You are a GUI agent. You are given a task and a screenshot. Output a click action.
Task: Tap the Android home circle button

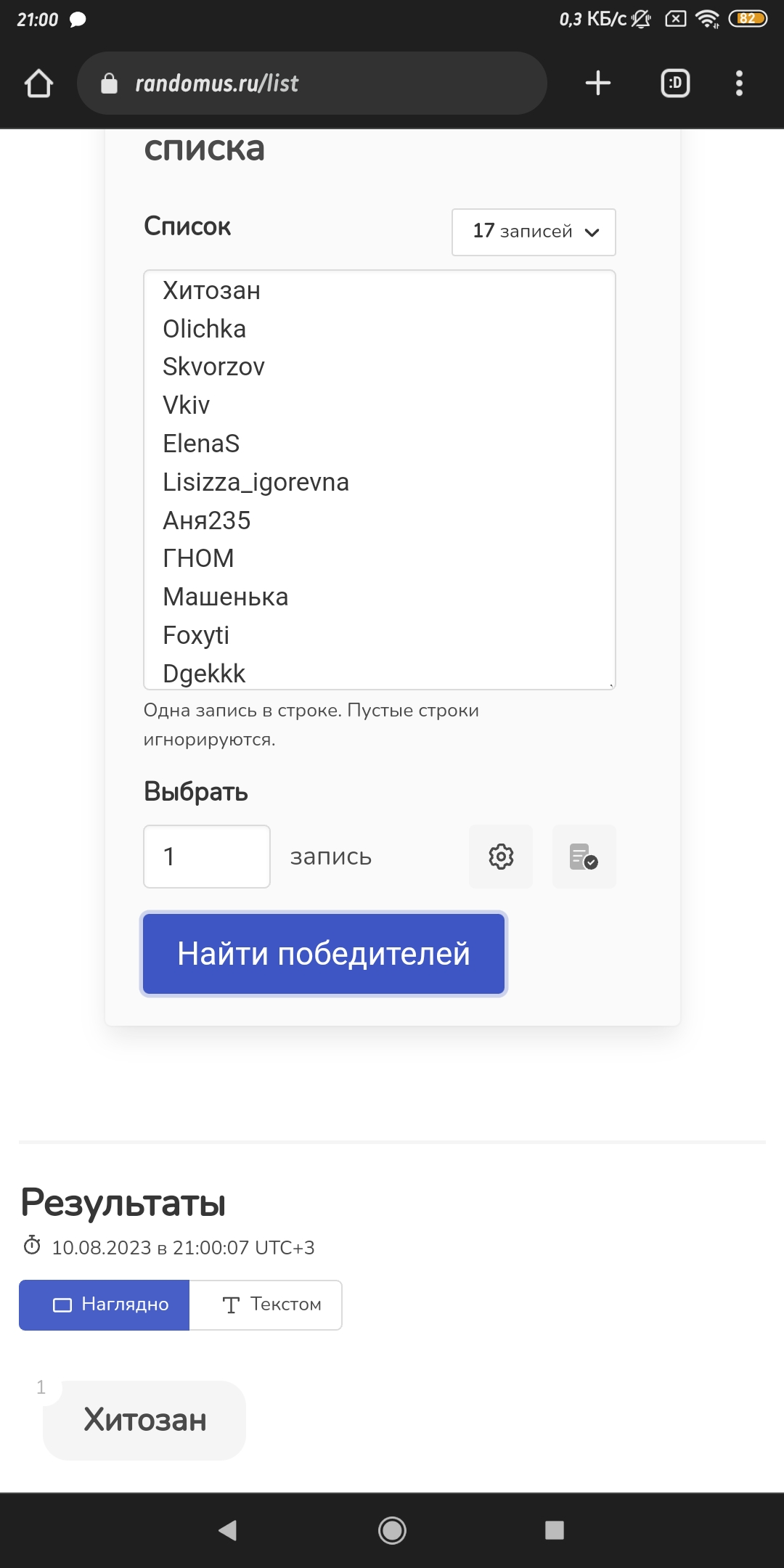click(x=392, y=1530)
